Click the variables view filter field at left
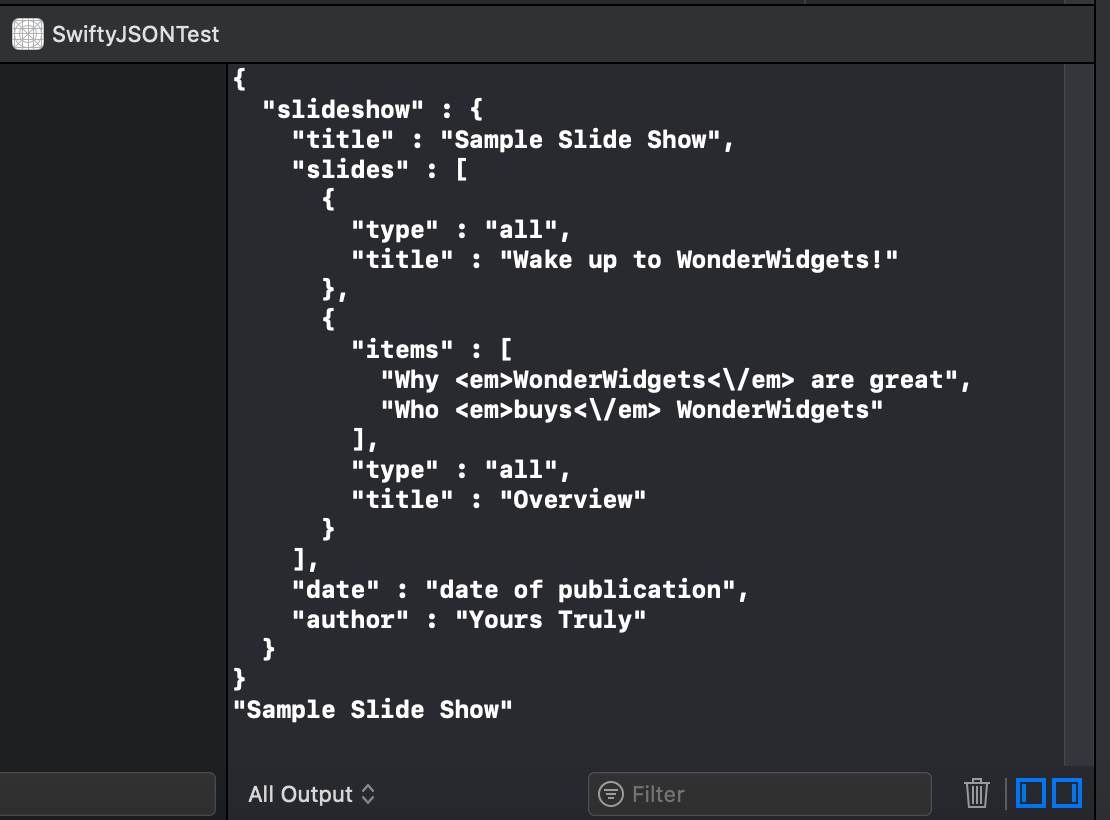 pyautogui.click(x=108, y=794)
